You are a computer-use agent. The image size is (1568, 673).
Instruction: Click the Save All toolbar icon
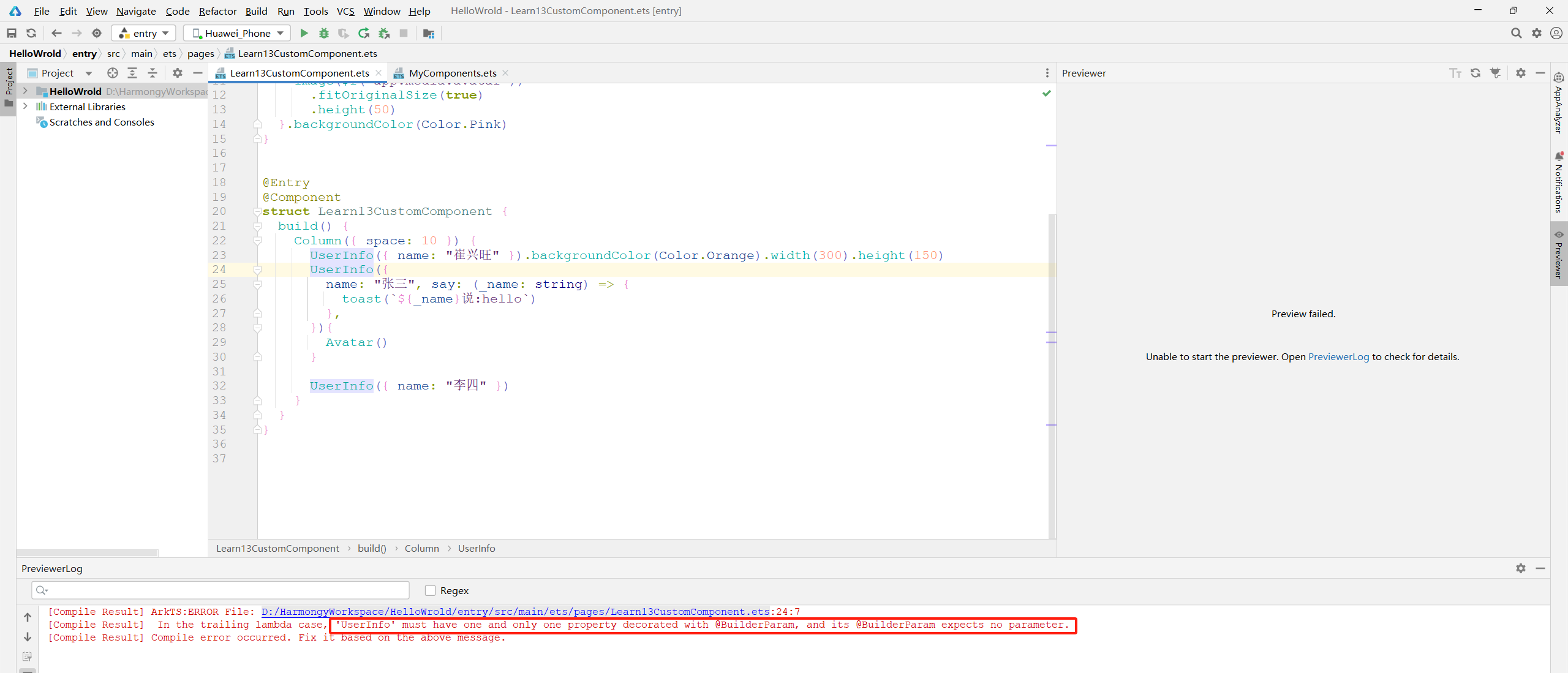12,33
